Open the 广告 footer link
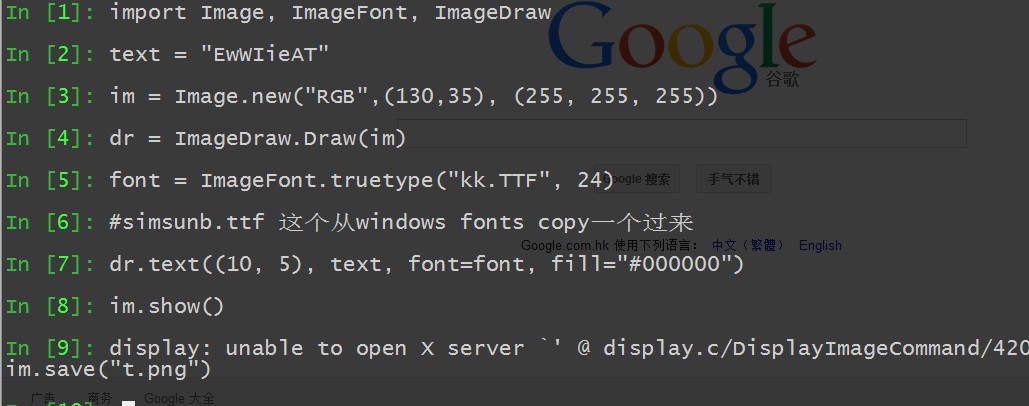The width and height of the screenshot is (1029, 406). (x=43, y=399)
